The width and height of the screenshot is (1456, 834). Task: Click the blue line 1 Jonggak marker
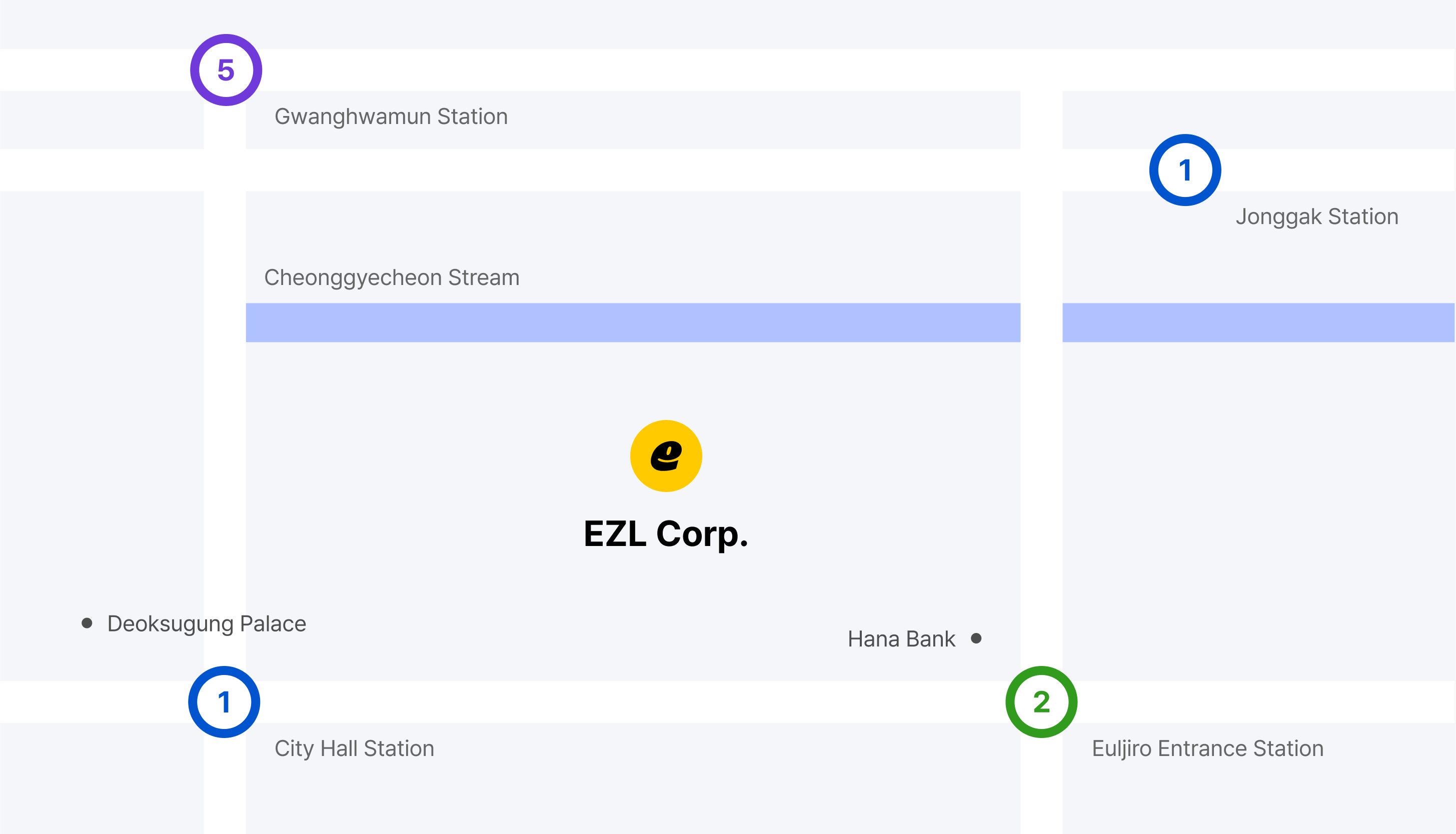coord(1185,170)
